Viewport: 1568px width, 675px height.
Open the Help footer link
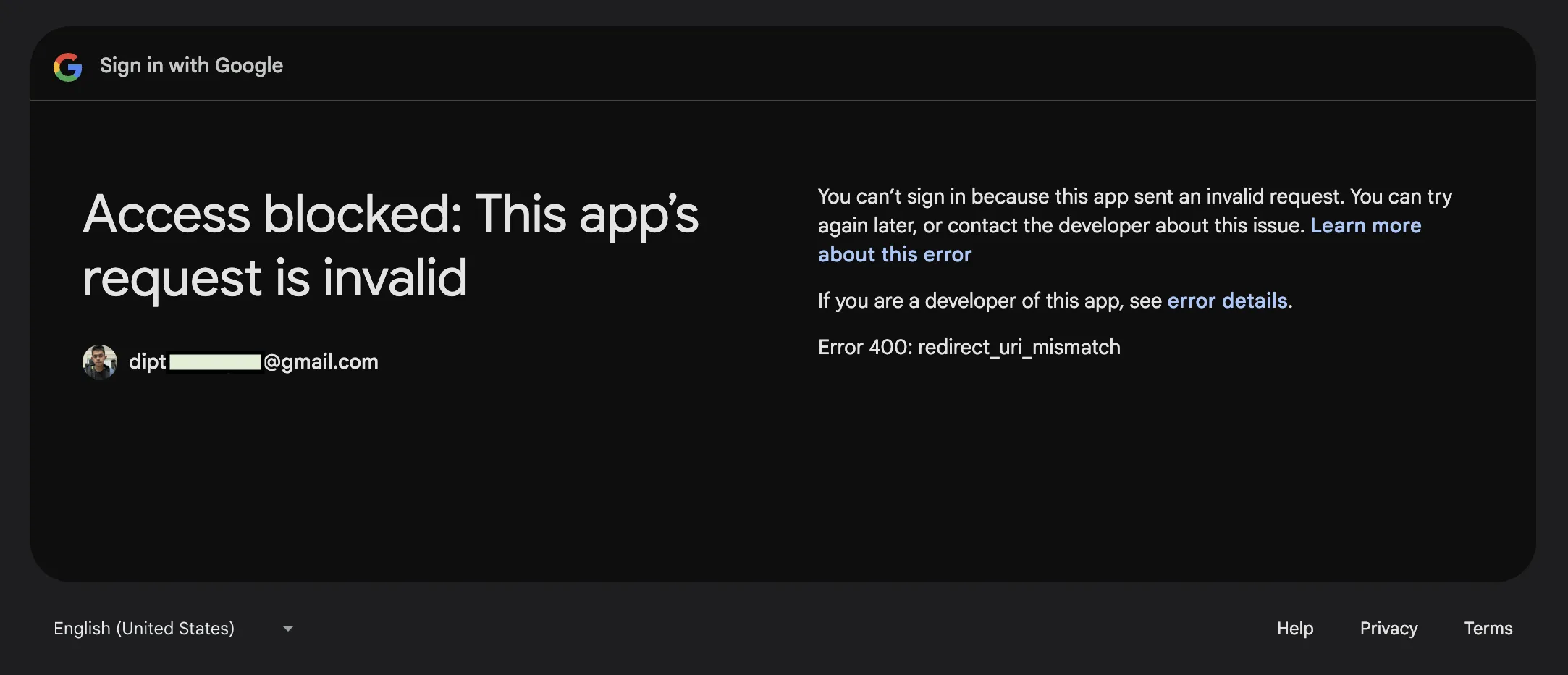pyautogui.click(x=1294, y=629)
